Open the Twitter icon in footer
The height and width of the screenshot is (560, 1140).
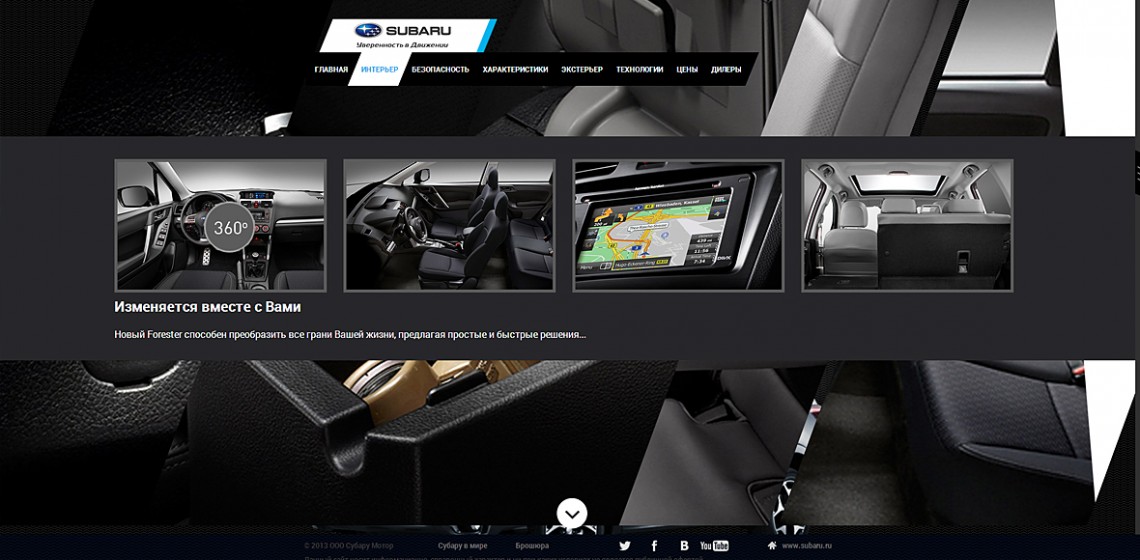click(x=625, y=545)
